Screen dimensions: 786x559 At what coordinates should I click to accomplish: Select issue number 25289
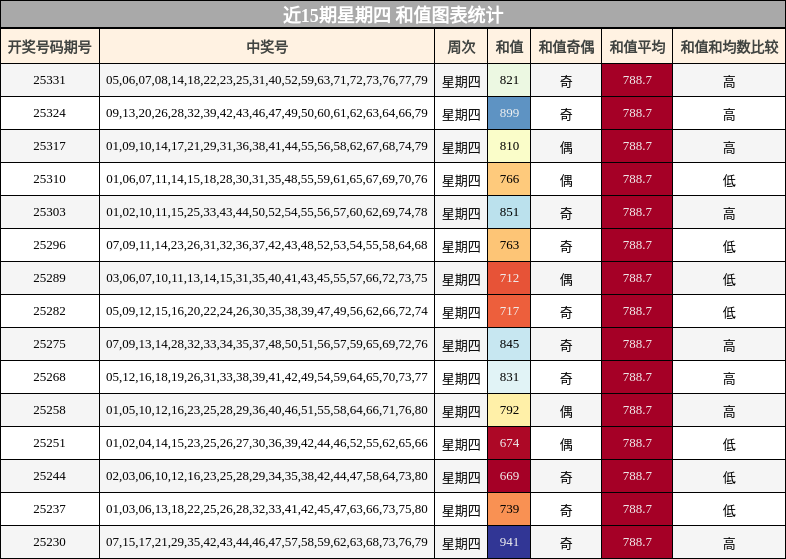tap(50, 278)
